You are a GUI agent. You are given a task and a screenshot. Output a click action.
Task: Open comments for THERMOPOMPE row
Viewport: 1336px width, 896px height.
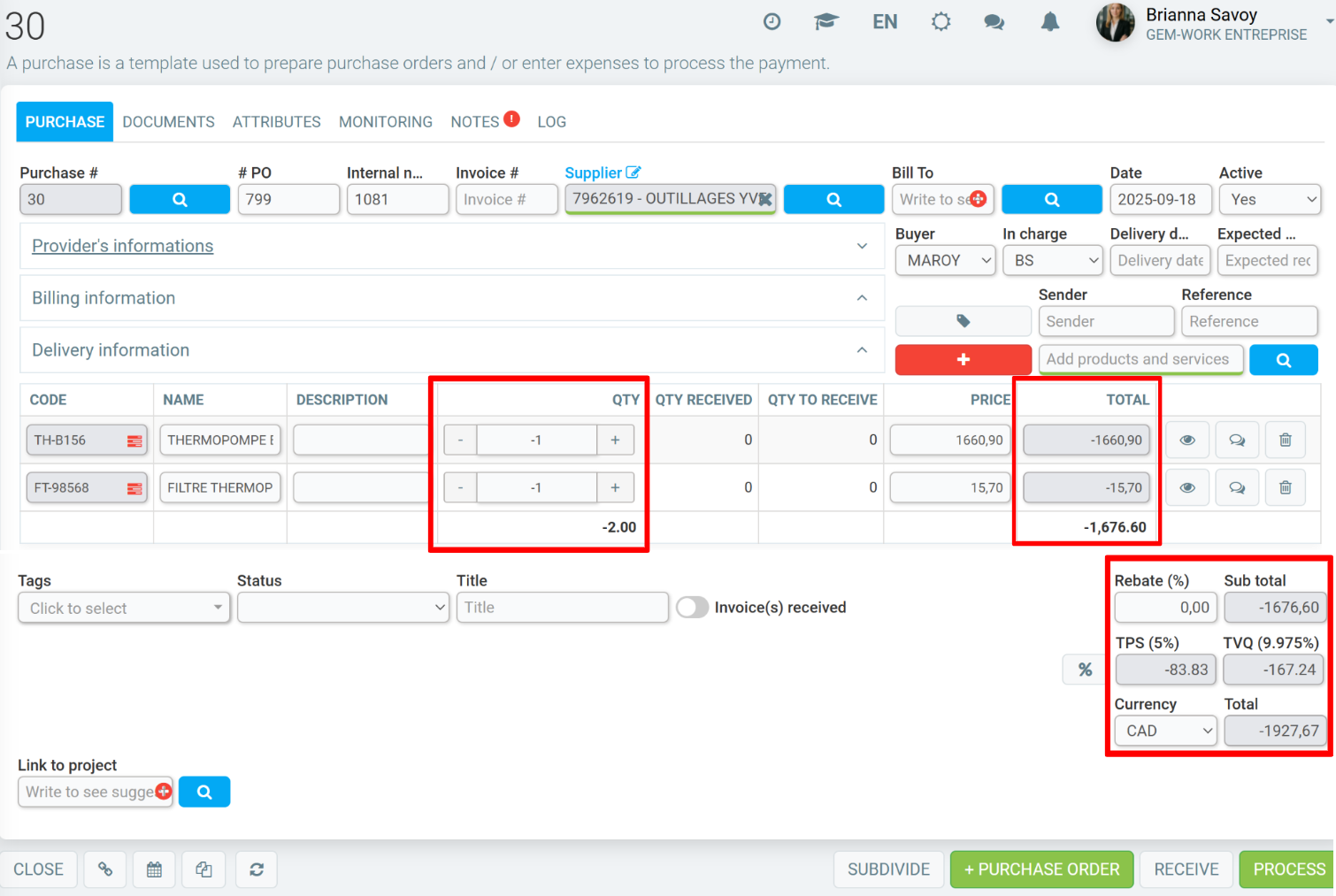pyautogui.click(x=1237, y=440)
